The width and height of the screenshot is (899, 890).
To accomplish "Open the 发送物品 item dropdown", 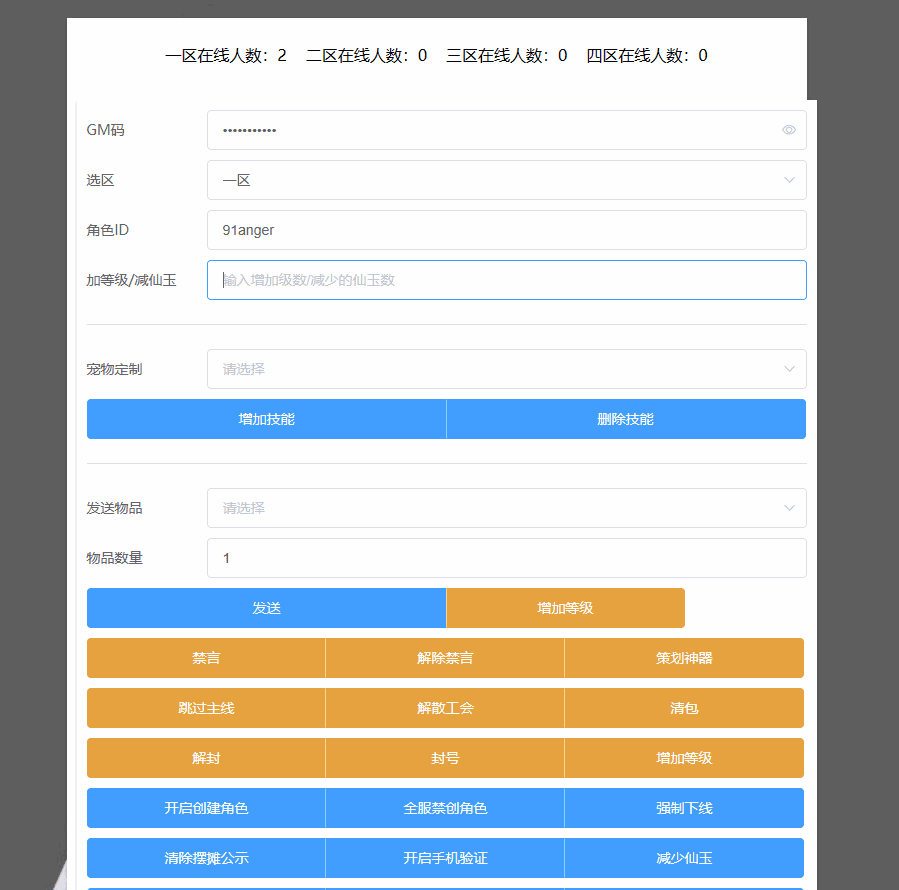I will 506,508.
